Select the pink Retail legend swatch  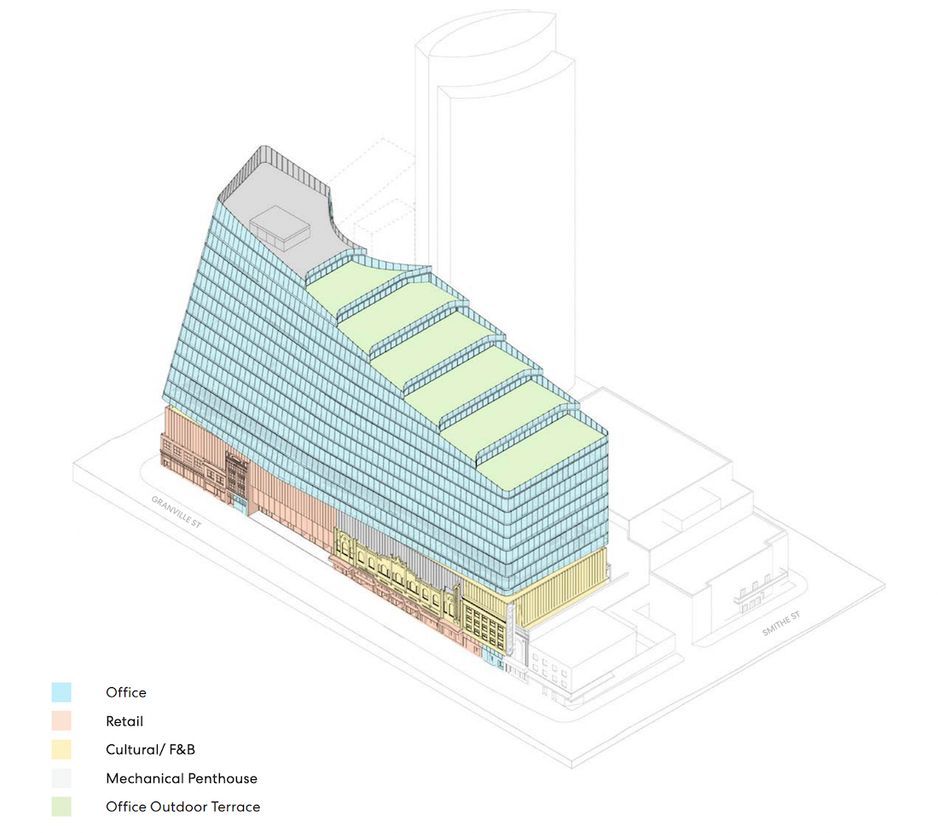tap(62, 721)
